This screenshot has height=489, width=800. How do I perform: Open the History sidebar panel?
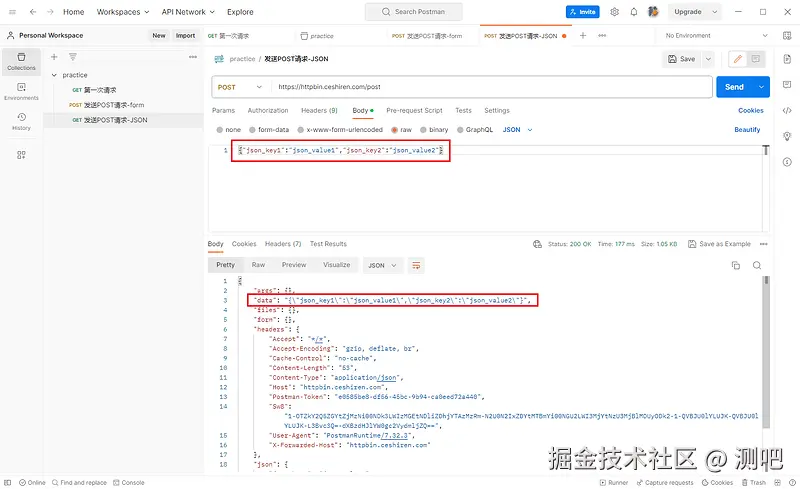21,121
